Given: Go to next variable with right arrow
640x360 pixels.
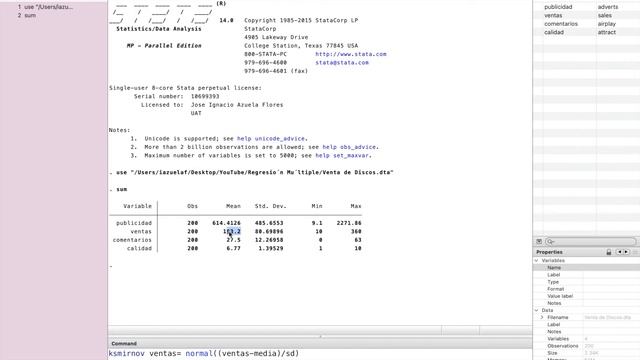Looking at the screenshot, I should point(626,252).
